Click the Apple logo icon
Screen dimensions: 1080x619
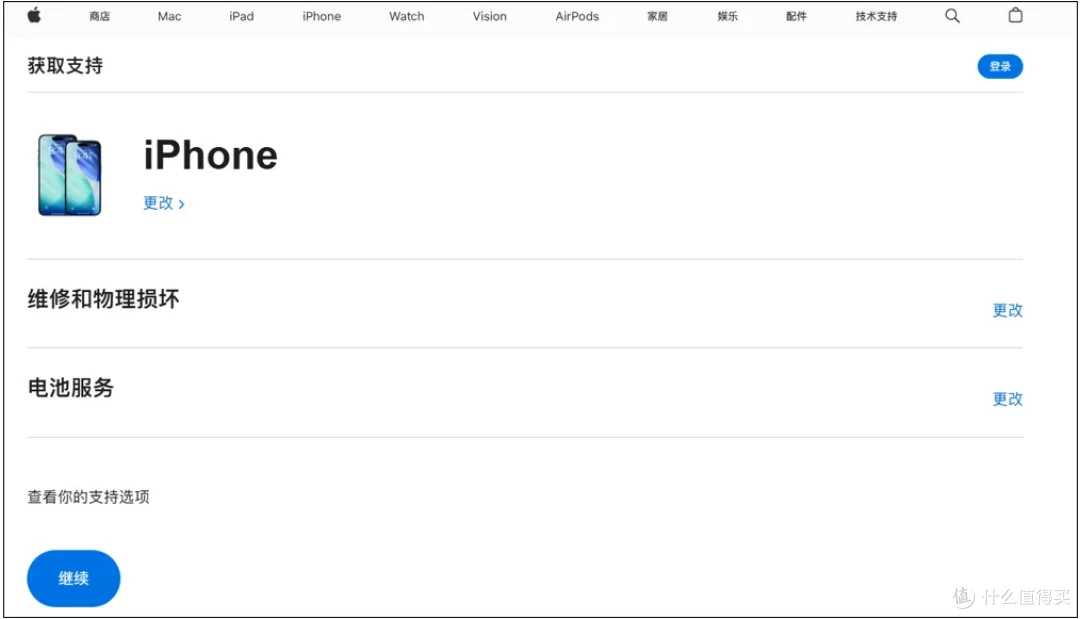(34, 15)
